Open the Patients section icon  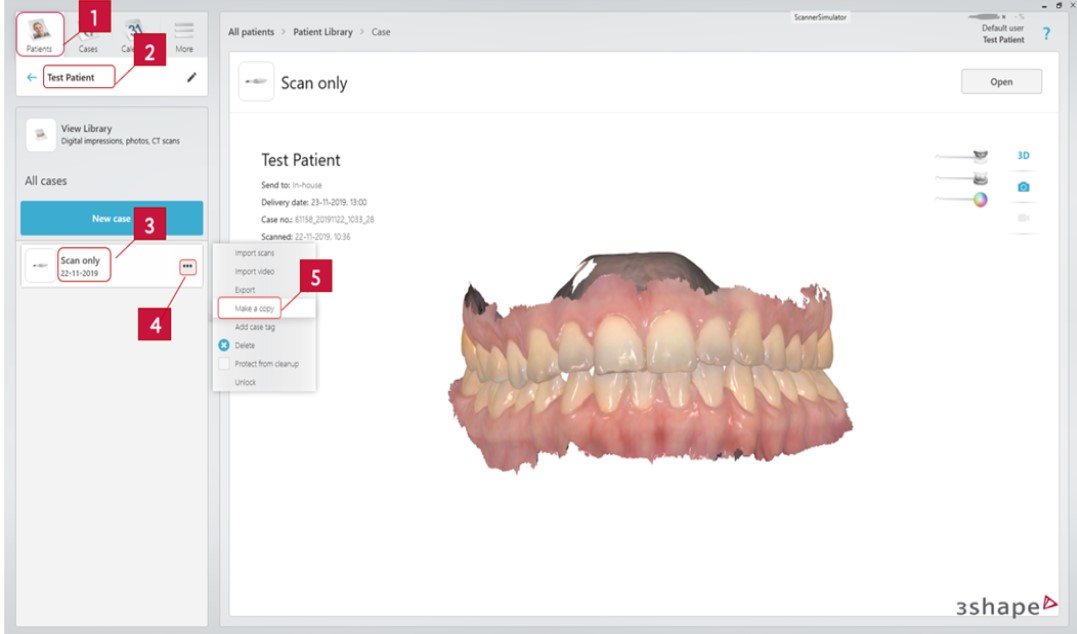39,34
